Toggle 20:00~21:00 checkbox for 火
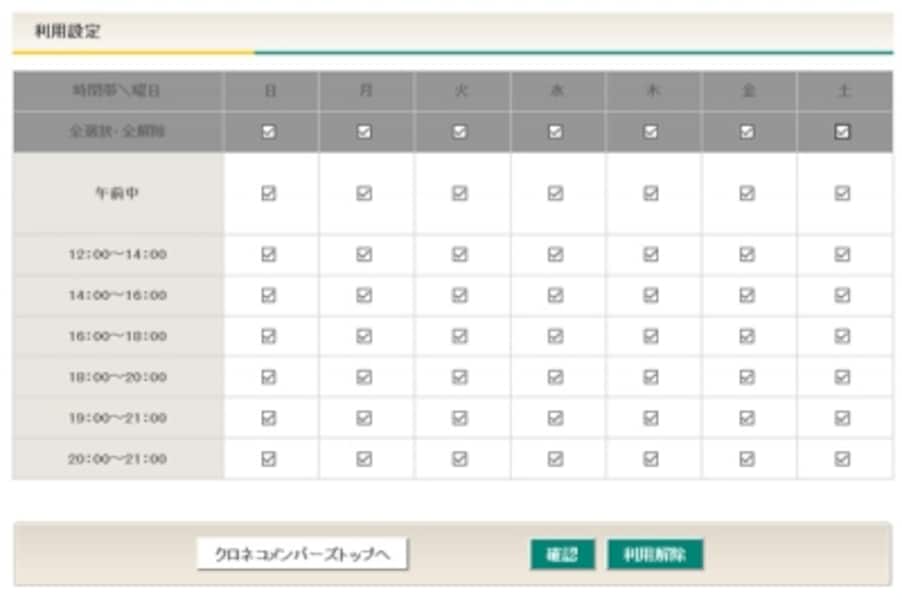902x600 pixels. (x=460, y=459)
